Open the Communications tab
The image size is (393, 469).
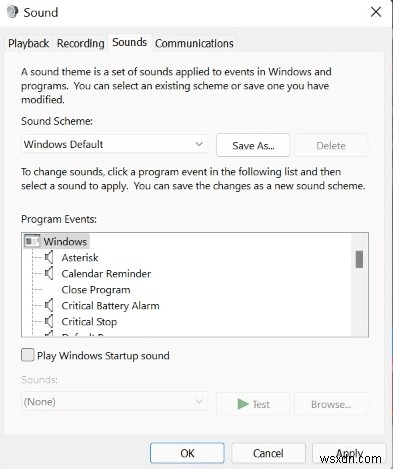click(194, 43)
